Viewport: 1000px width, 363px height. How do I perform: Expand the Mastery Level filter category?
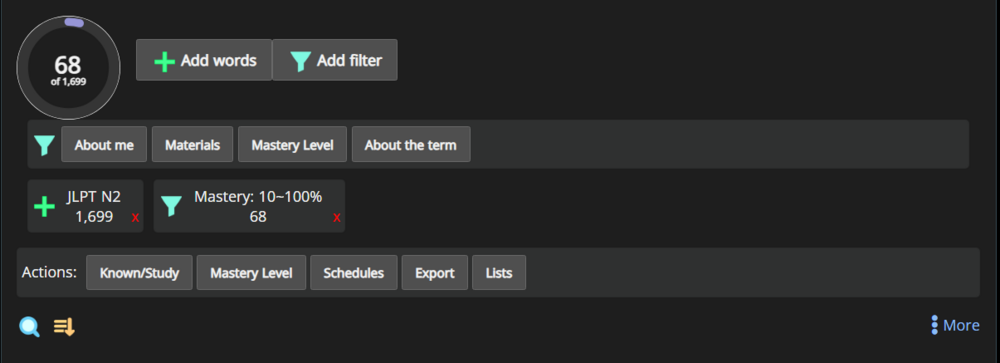pos(292,144)
